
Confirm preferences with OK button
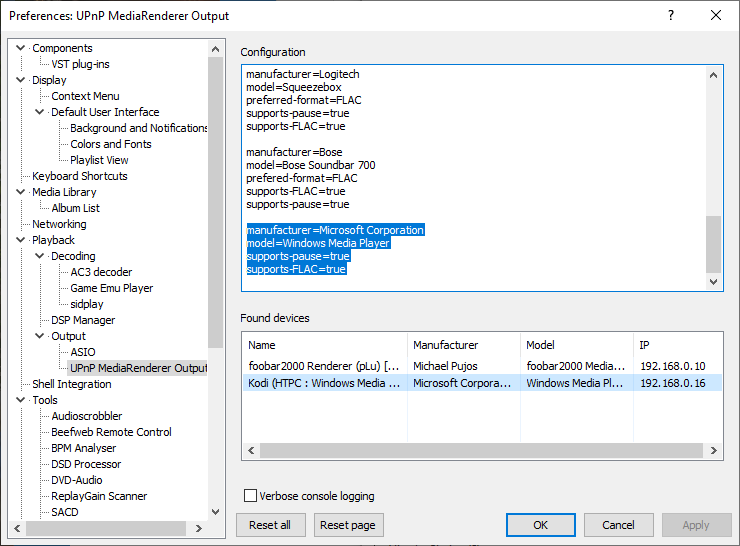tap(541, 525)
